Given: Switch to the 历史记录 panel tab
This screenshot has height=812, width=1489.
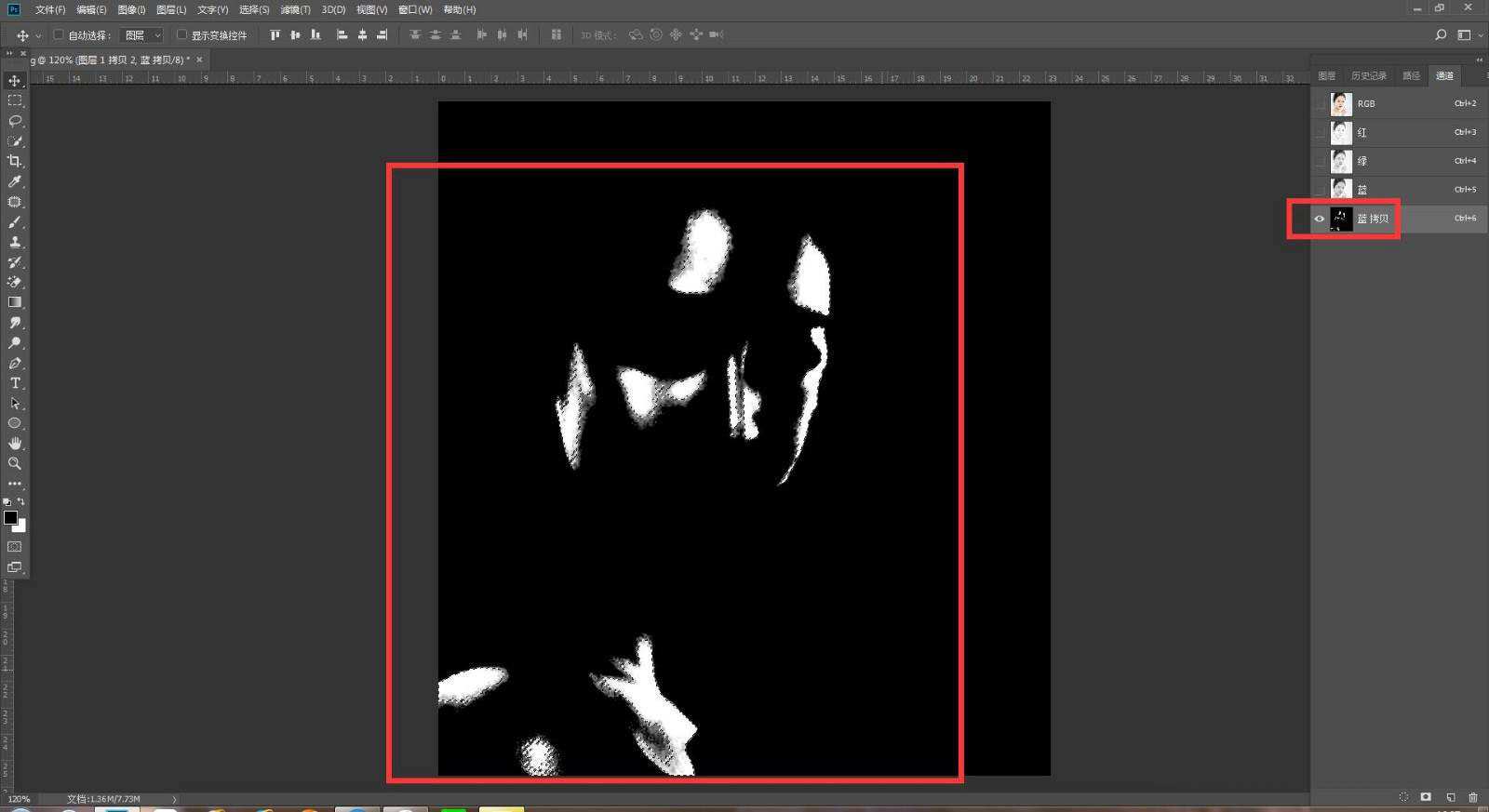Looking at the screenshot, I should coord(1368,75).
